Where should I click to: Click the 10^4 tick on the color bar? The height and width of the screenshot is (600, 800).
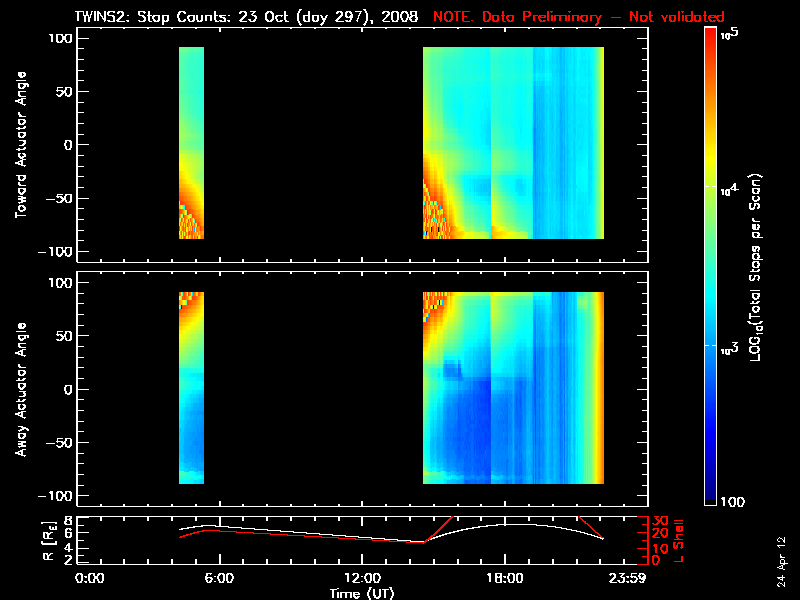(x=729, y=189)
